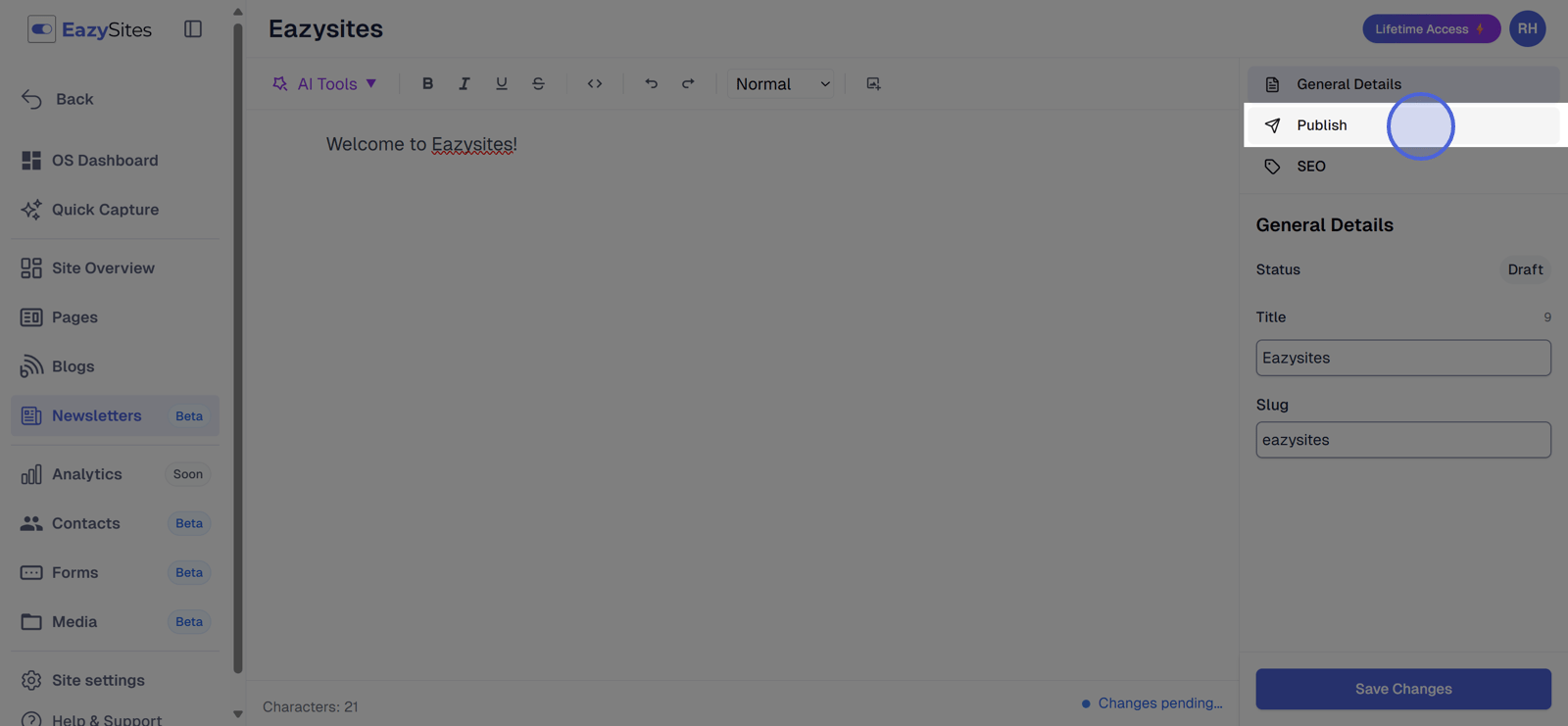1568x726 pixels.
Task: Toggle italic formatting
Action: (x=465, y=84)
